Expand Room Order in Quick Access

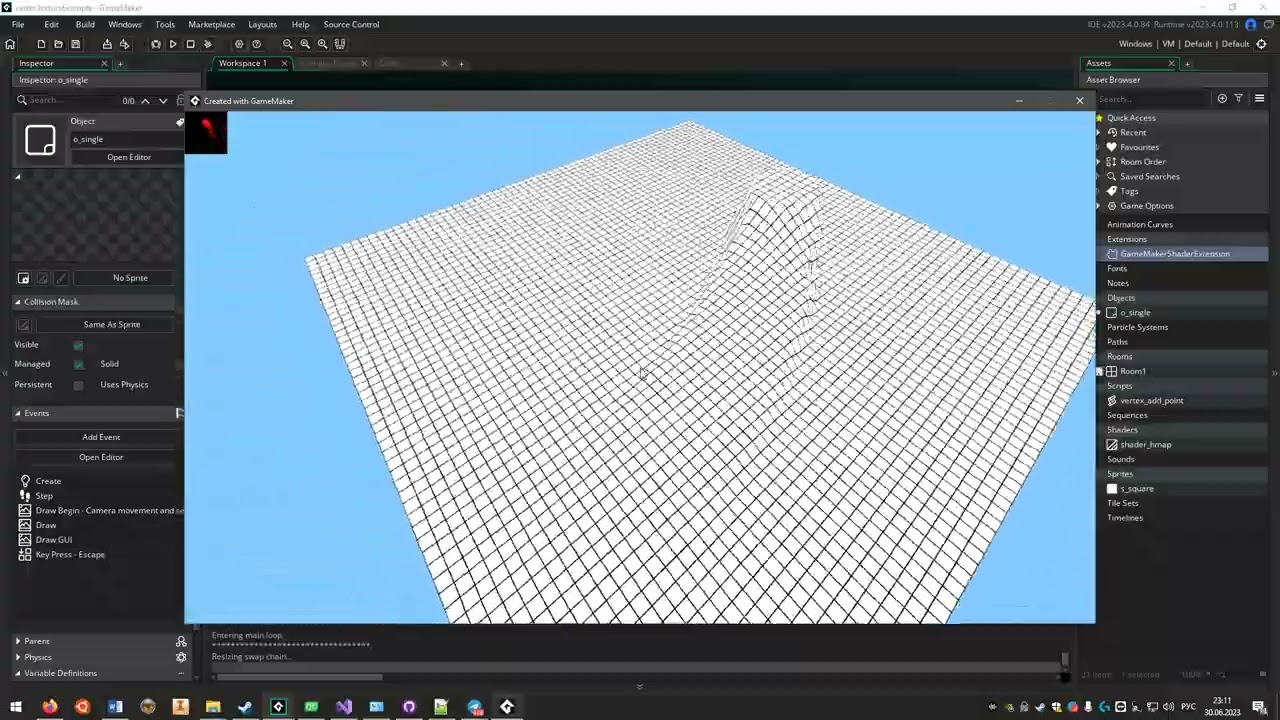(x=1099, y=162)
